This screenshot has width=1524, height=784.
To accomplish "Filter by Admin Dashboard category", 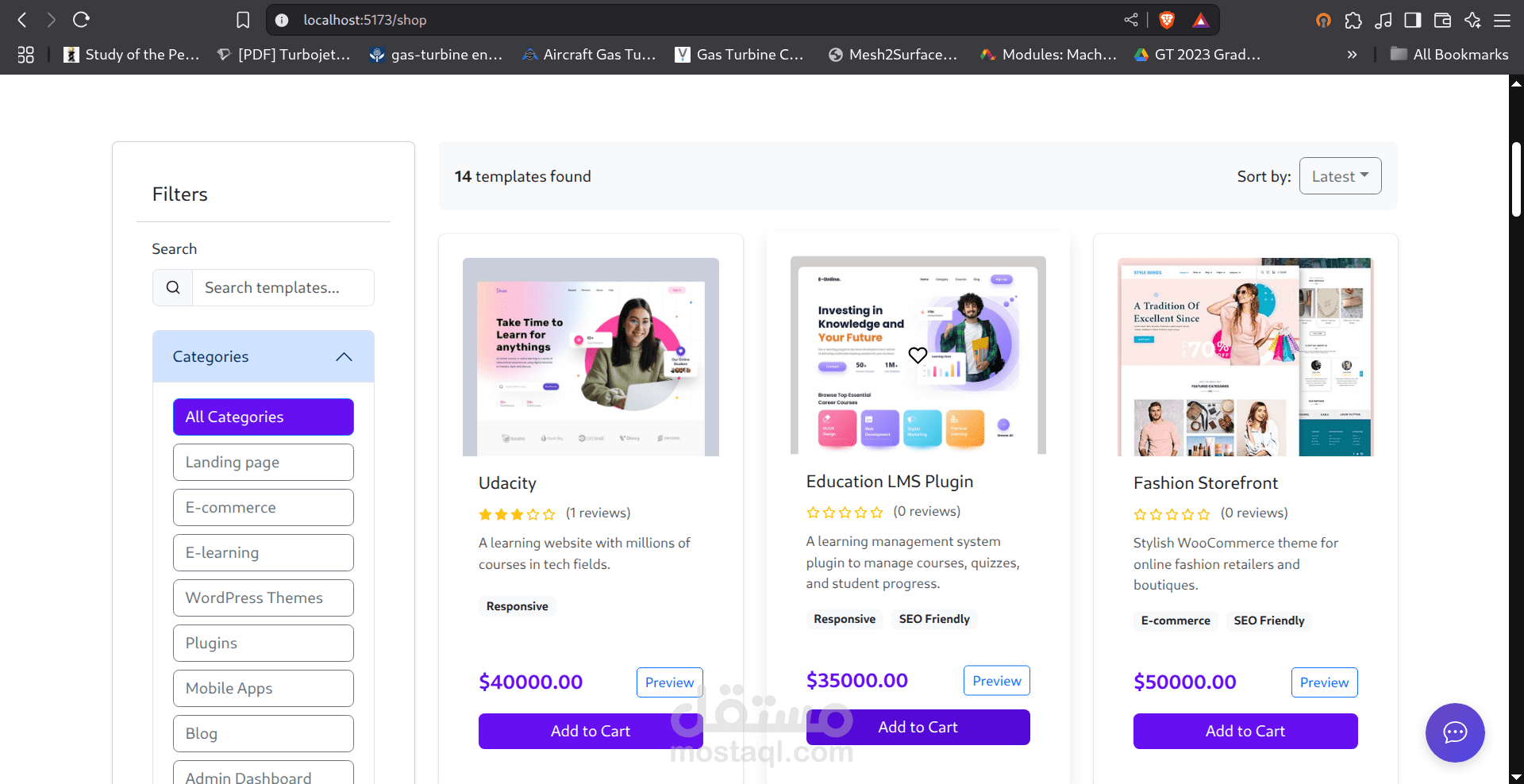I will [x=264, y=773].
